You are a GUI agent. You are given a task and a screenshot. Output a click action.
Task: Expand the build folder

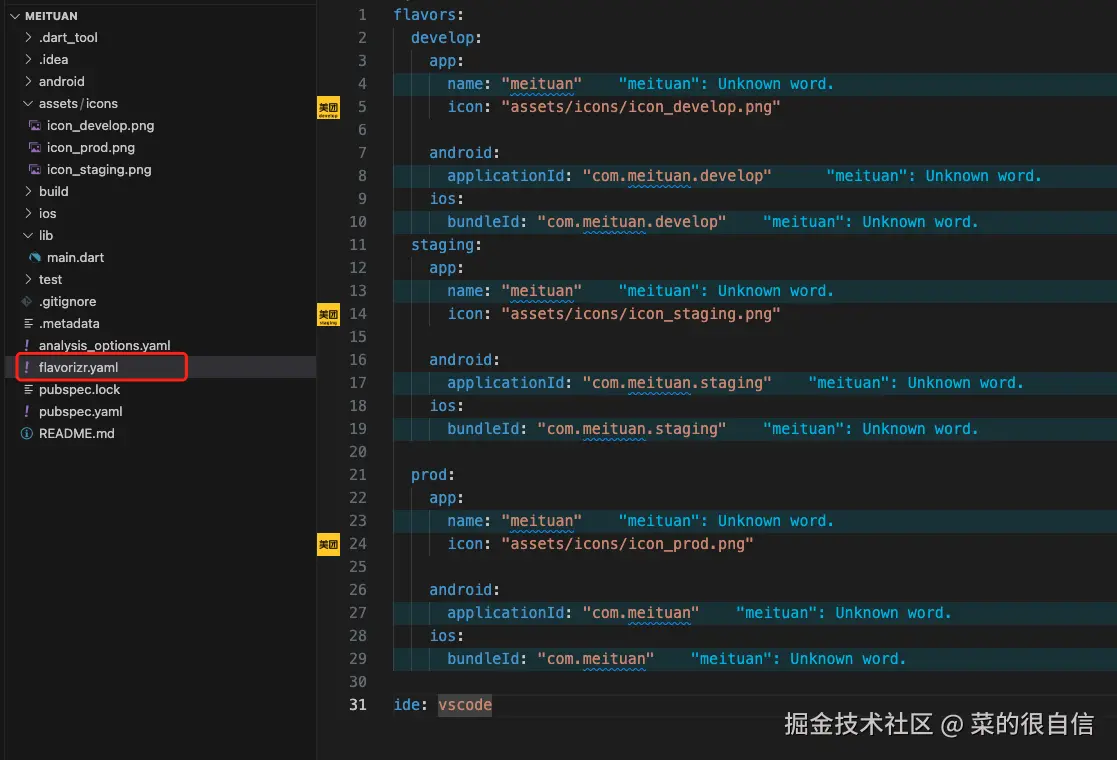click(28, 191)
